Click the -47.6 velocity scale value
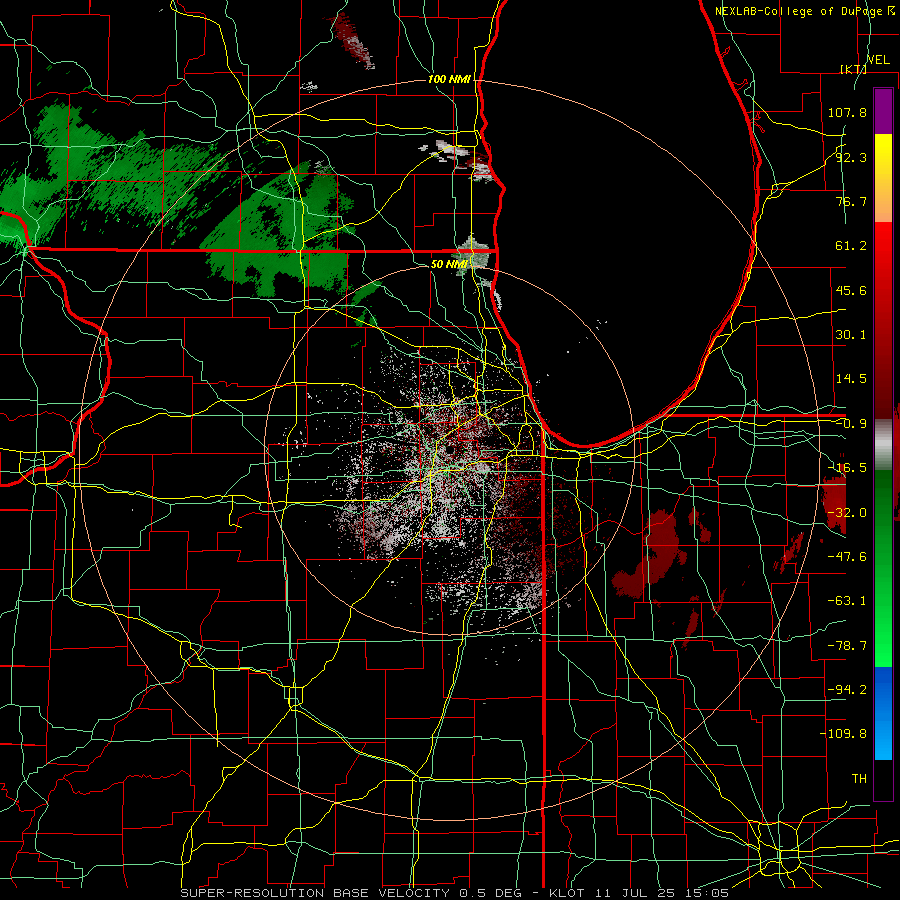 [847, 557]
